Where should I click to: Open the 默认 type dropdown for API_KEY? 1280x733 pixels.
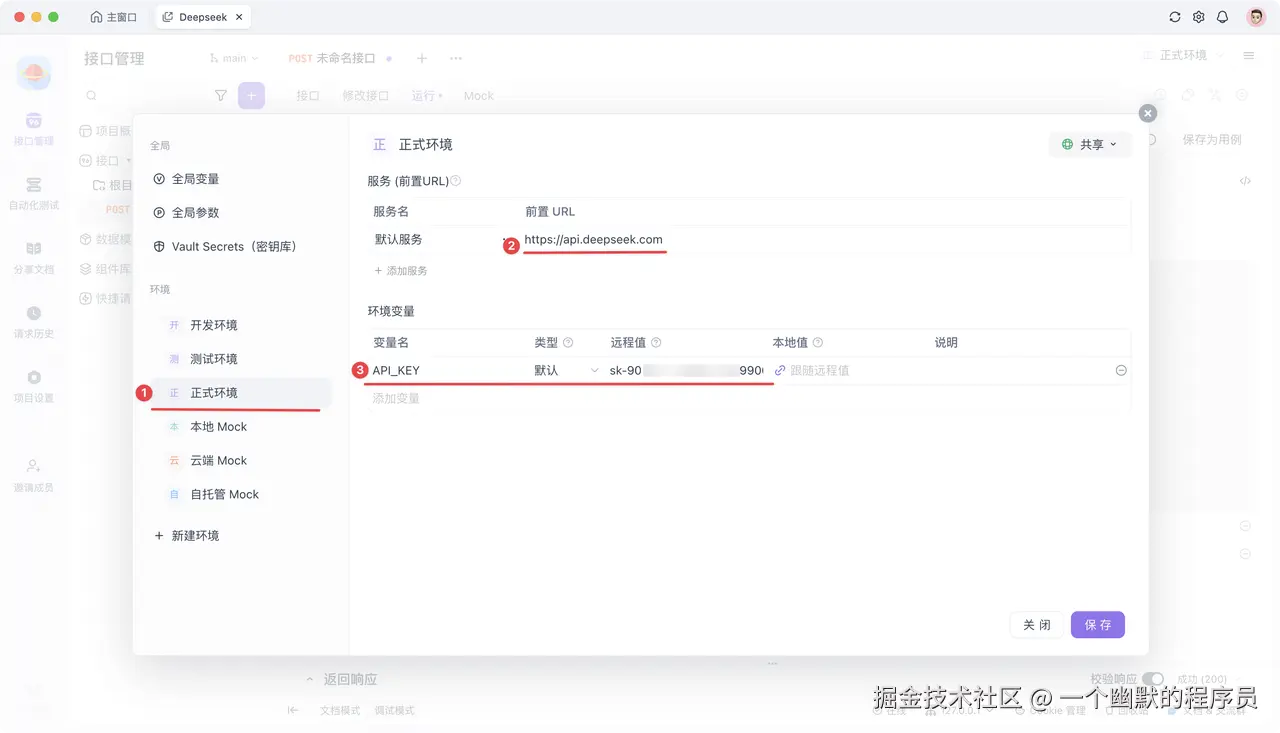[566, 371]
